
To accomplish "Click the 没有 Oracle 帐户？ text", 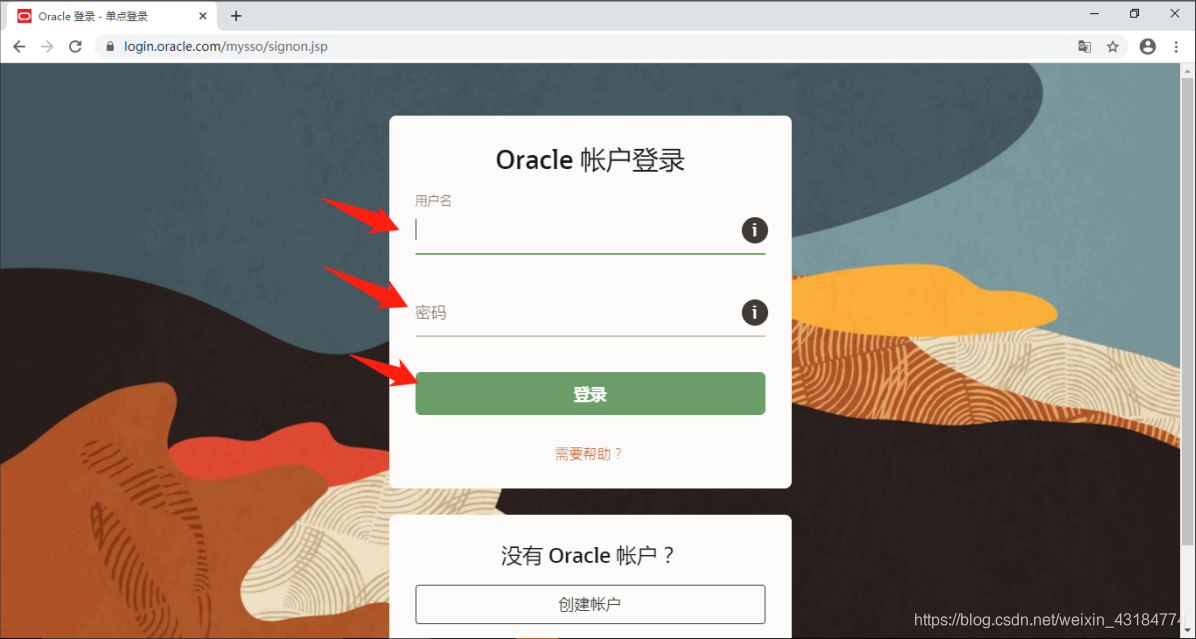I will [x=588, y=555].
